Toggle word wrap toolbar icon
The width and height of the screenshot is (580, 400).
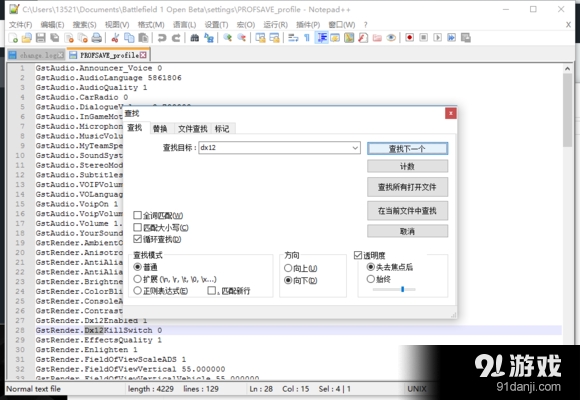293,38
